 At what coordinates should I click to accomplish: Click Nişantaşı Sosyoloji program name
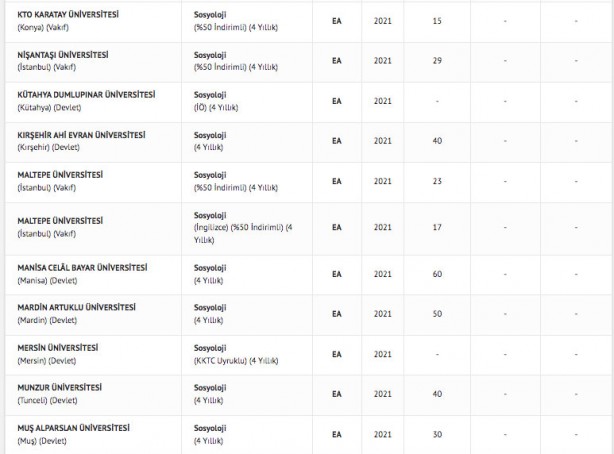[210, 54]
